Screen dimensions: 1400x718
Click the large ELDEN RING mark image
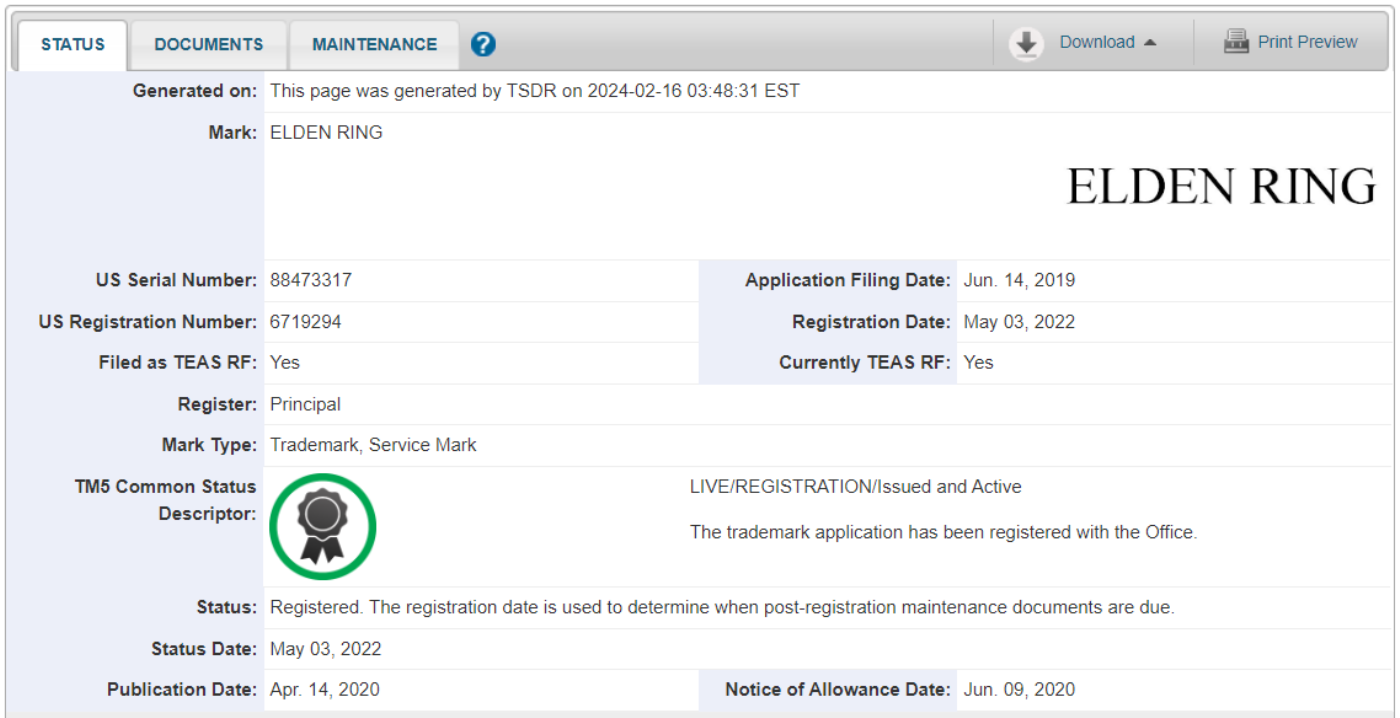pyautogui.click(x=1221, y=186)
